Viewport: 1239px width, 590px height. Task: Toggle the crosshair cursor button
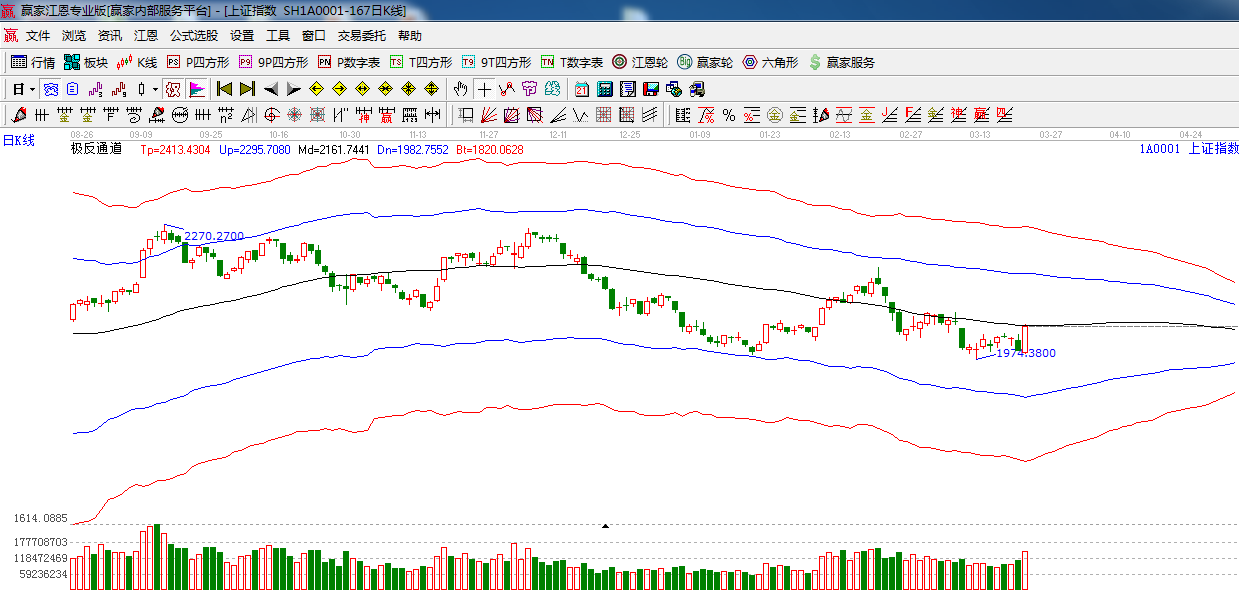[x=484, y=89]
